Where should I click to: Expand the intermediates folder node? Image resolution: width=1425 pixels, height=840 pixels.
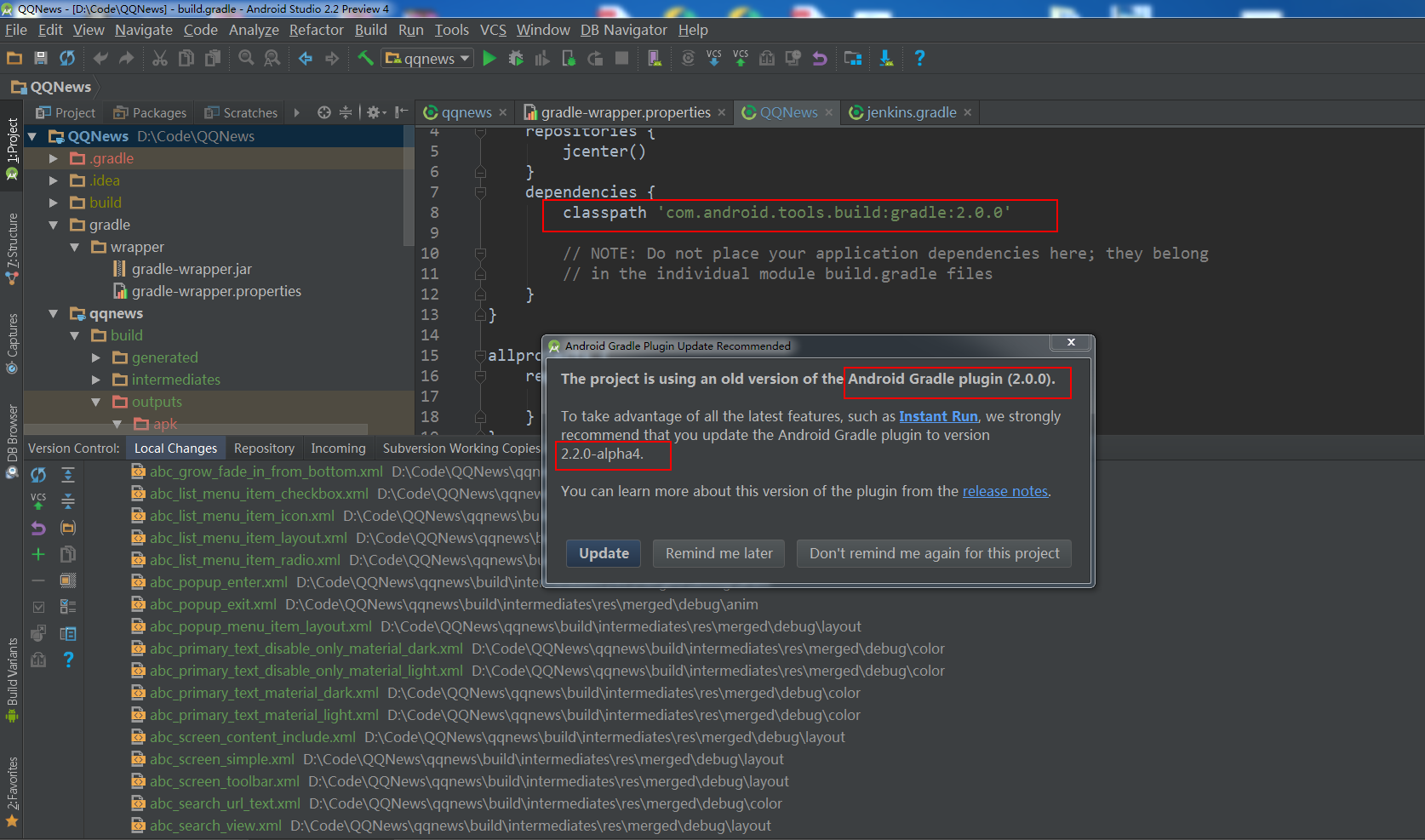[x=96, y=380]
